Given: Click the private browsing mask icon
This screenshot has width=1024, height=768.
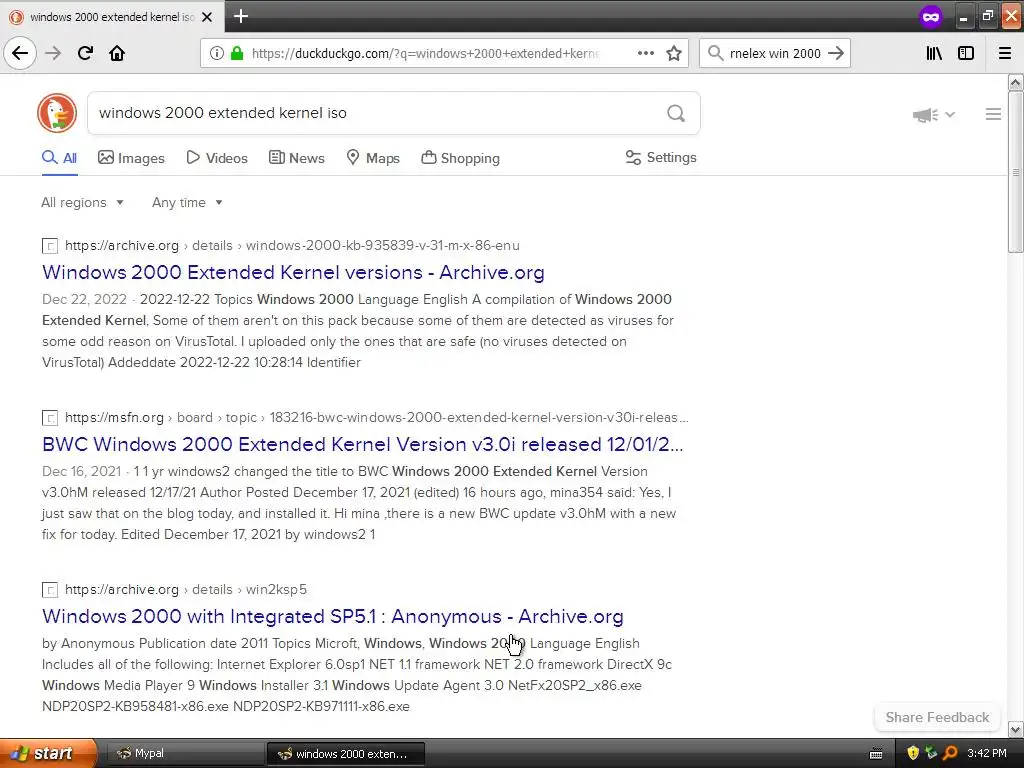Looking at the screenshot, I should (931, 17).
